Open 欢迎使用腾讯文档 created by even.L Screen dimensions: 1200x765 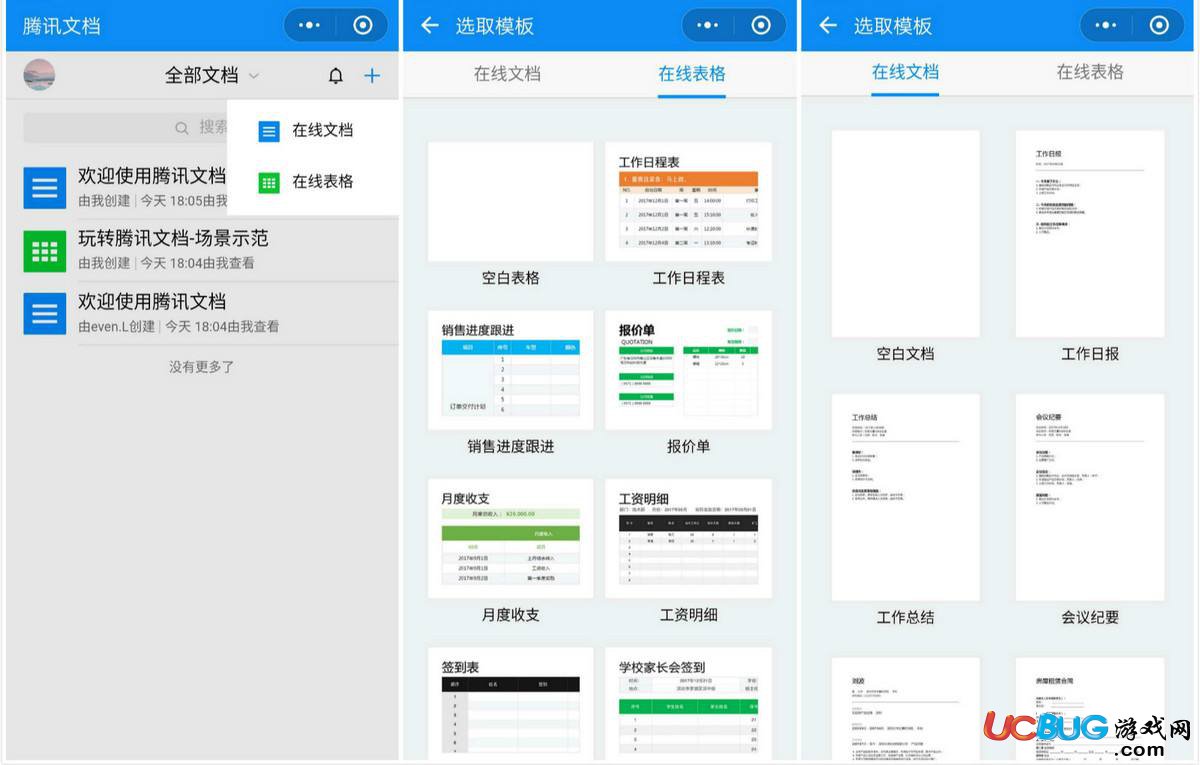point(152,302)
